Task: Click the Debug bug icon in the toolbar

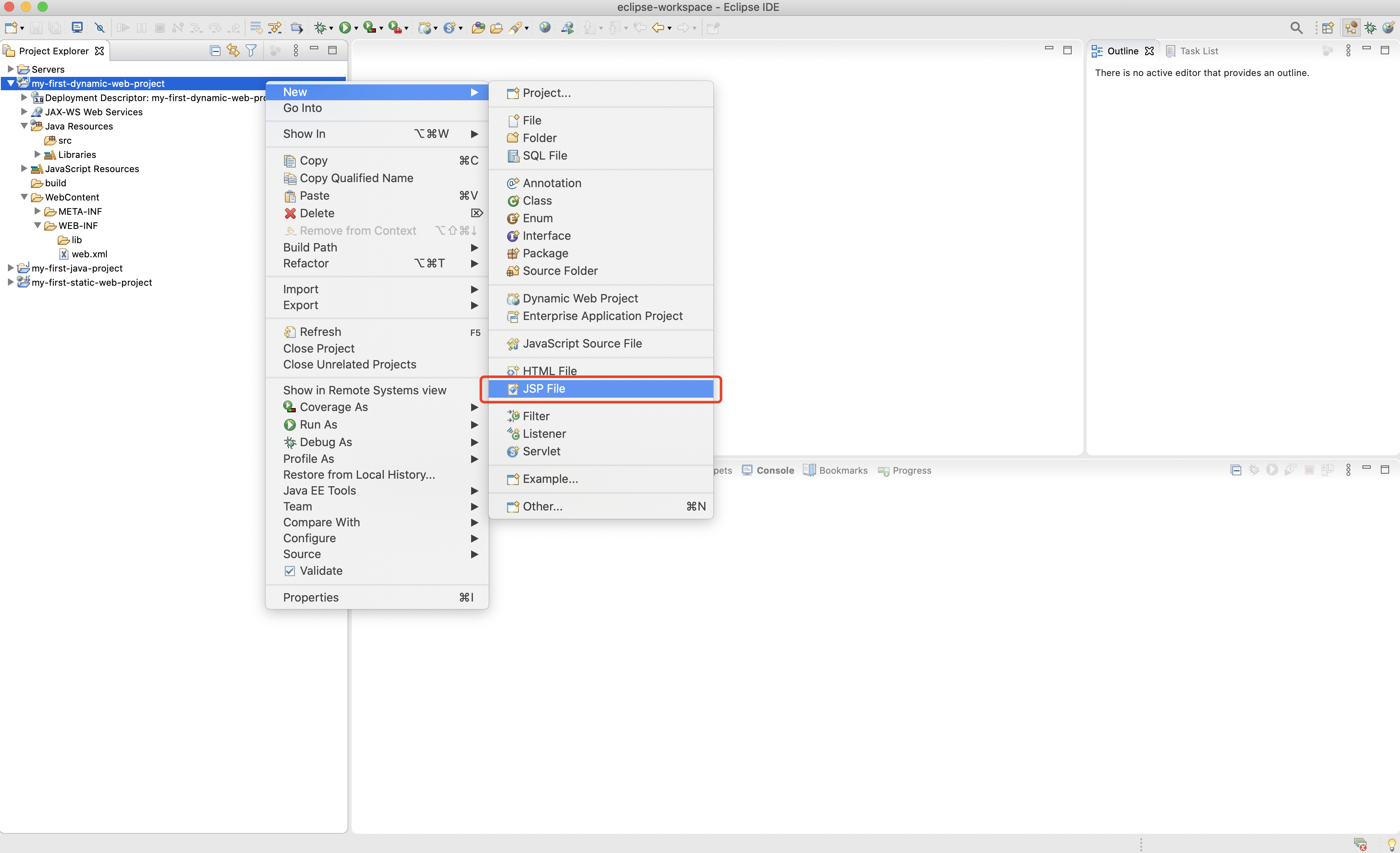Action: pos(320,27)
